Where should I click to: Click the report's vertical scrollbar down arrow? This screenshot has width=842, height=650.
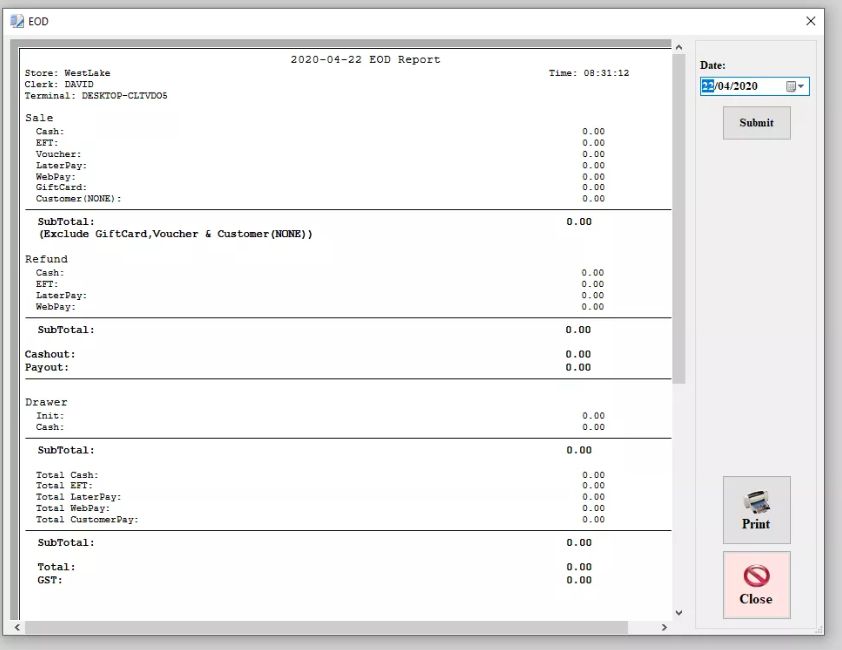(678, 612)
